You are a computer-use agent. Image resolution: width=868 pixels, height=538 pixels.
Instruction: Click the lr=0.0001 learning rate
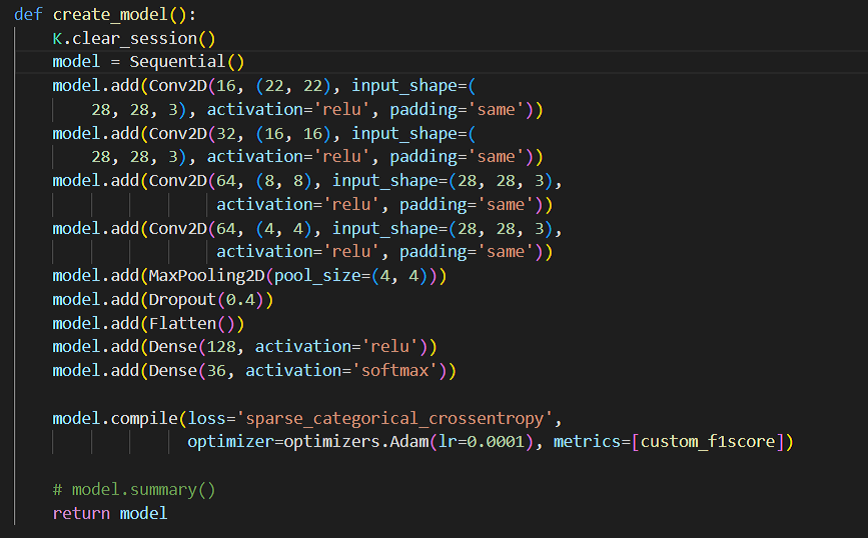(x=481, y=442)
